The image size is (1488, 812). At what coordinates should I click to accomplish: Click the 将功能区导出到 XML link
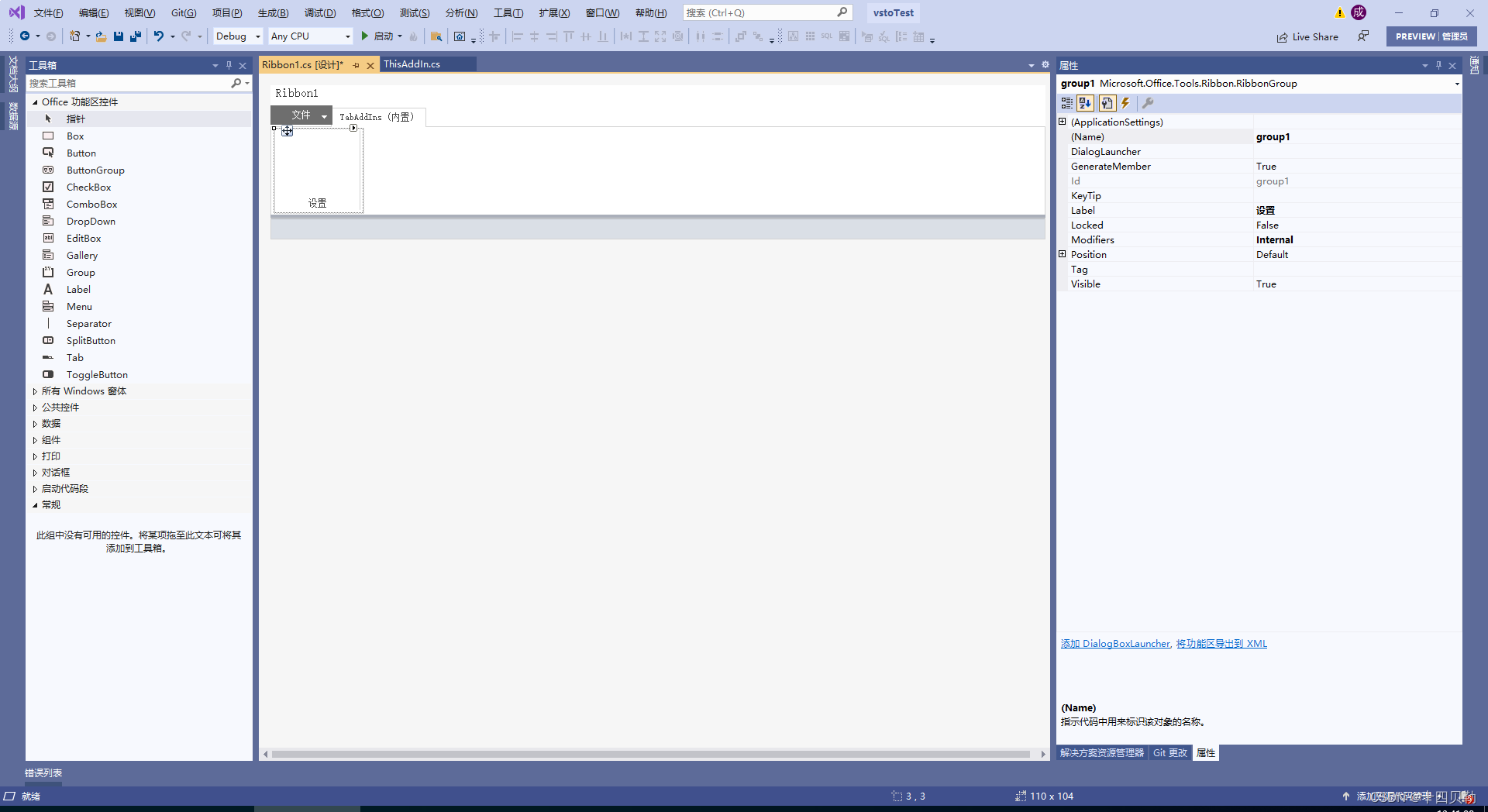coord(1221,644)
